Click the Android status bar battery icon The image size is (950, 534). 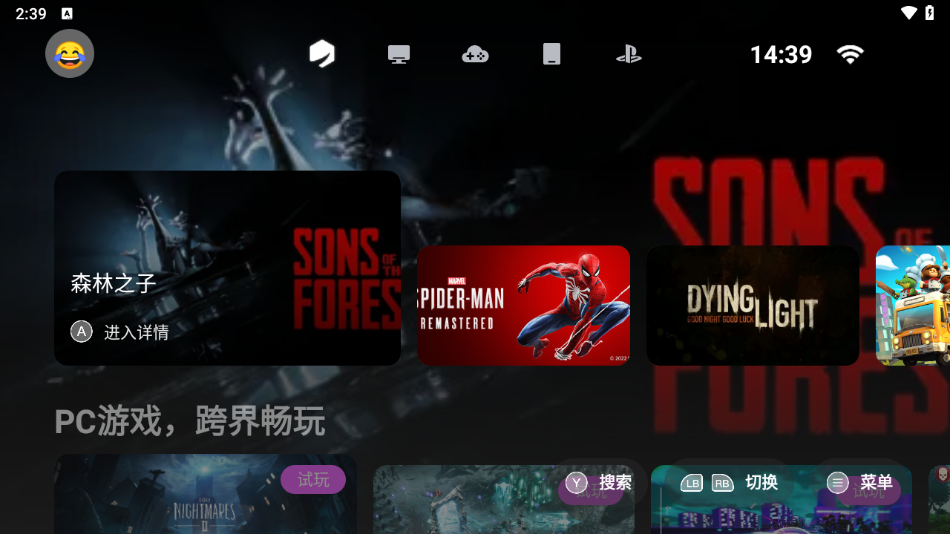coord(930,13)
